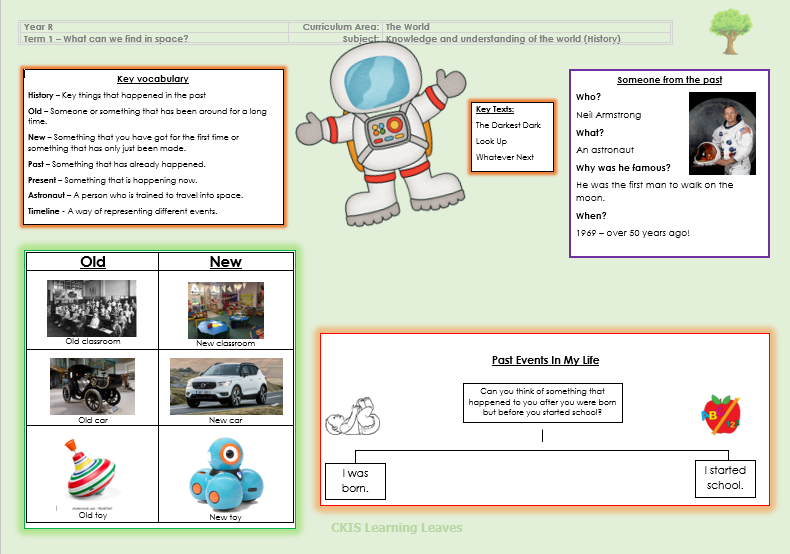Image resolution: width=790 pixels, height=554 pixels.
Task: Select the new car picture
Action: [x=226, y=386]
